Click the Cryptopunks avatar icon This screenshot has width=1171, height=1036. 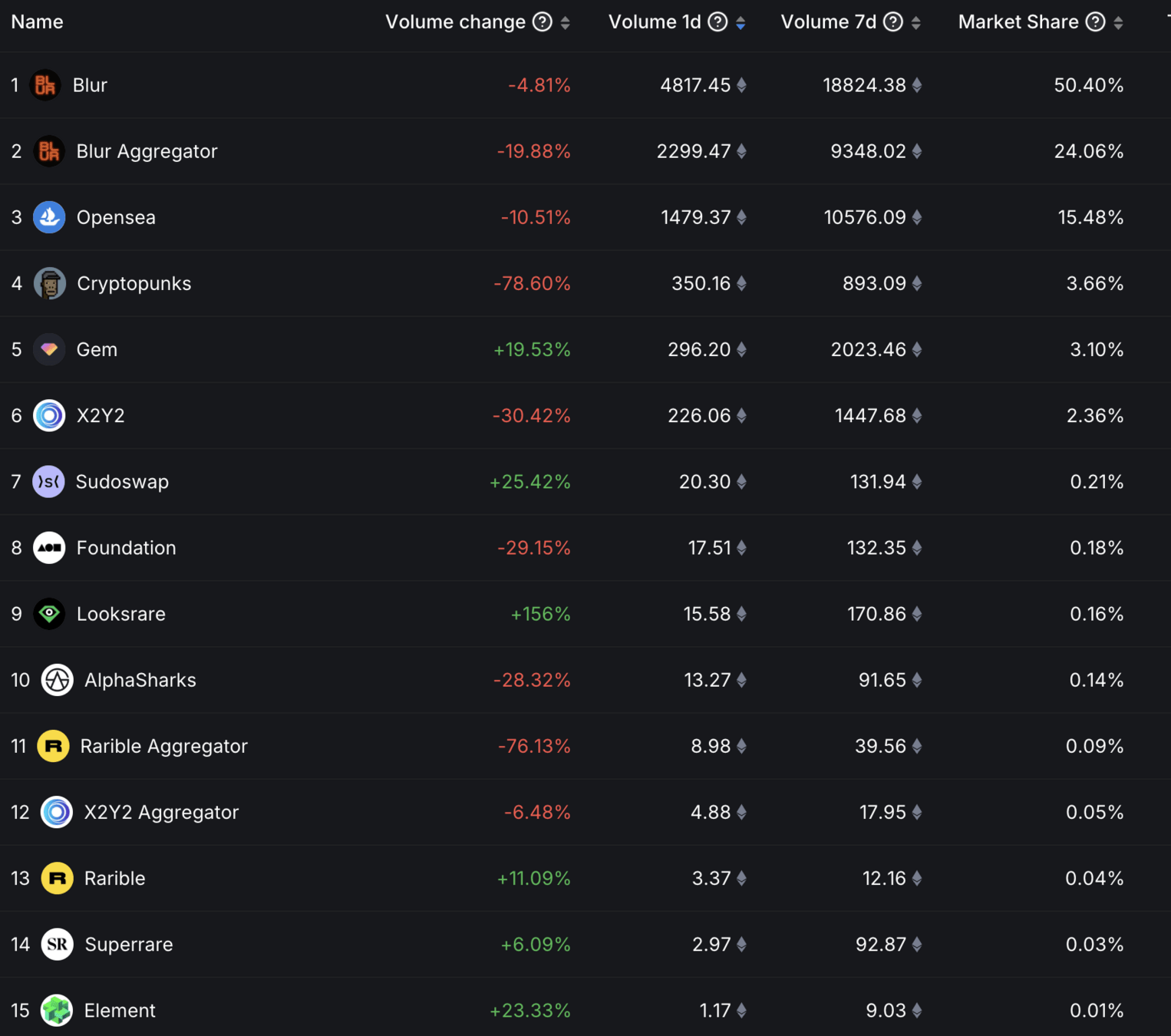click(49, 283)
